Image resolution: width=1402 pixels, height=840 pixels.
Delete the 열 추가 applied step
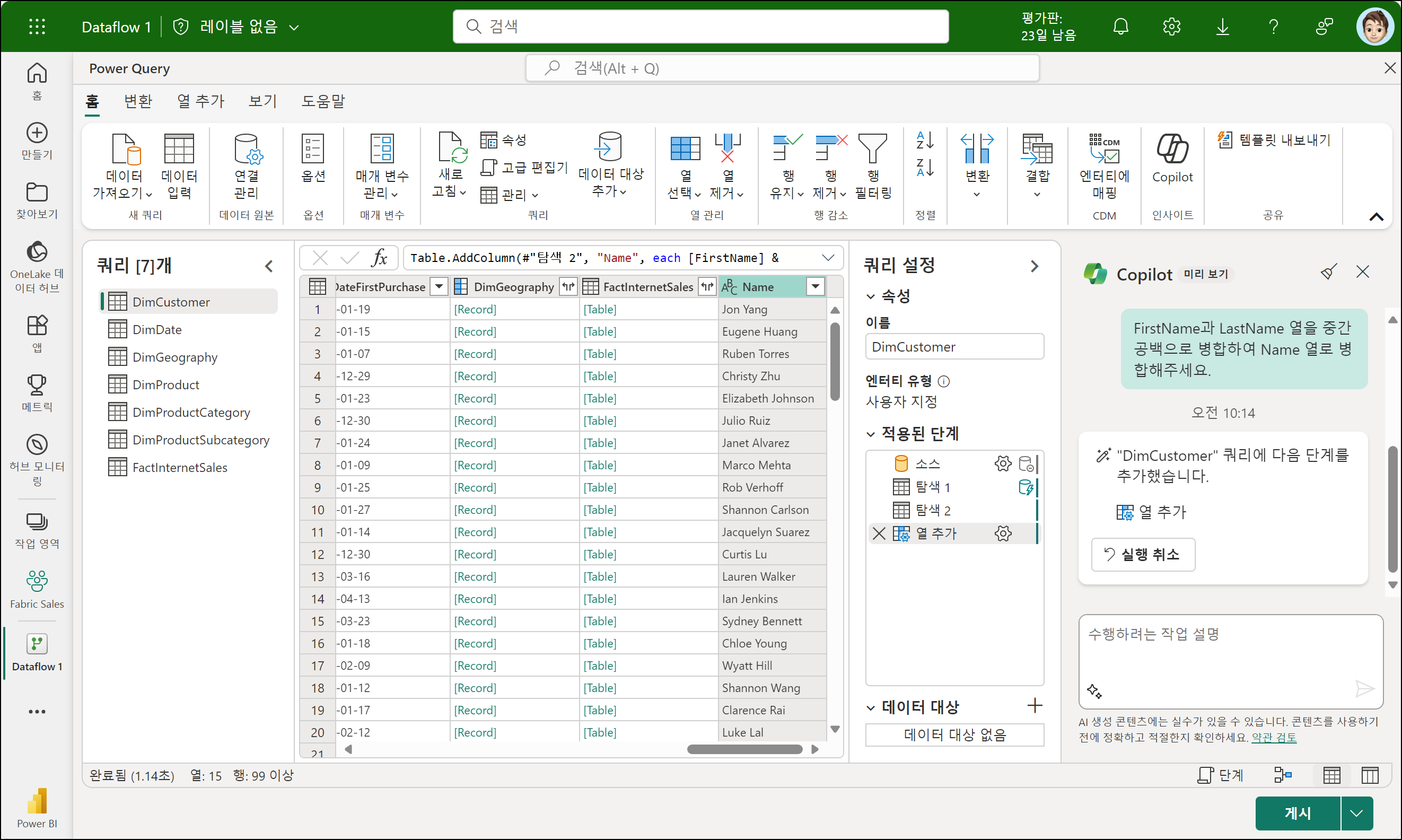(879, 533)
